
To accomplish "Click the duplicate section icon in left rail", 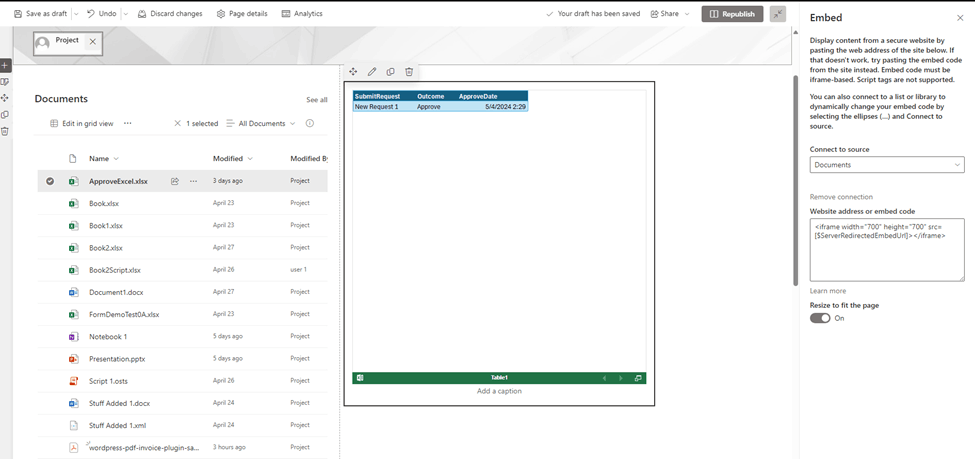I will click(x=5, y=114).
